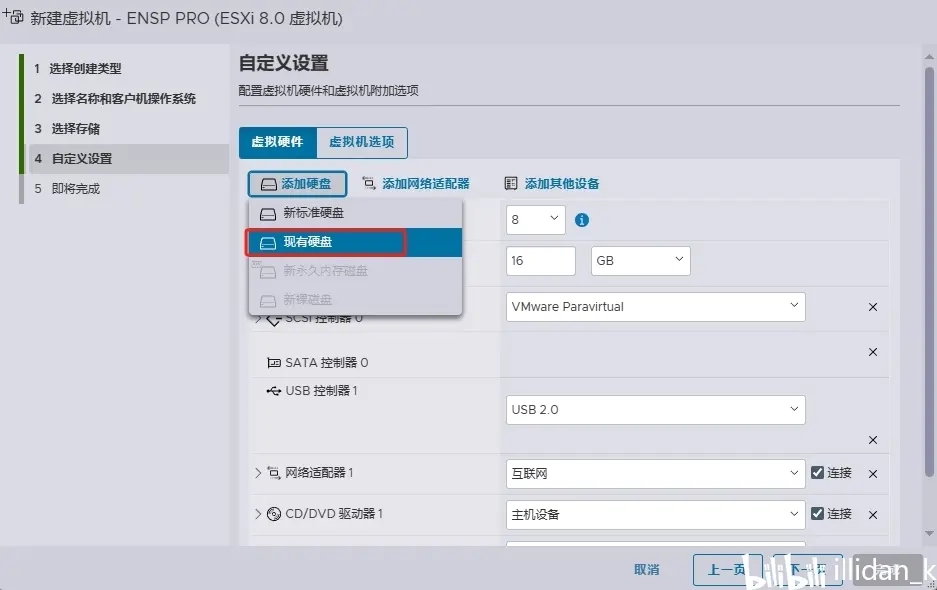Viewport: 937px width, 590px height.
Task: Switch to the 虚拟机选项 tab
Action: [362, 142]
